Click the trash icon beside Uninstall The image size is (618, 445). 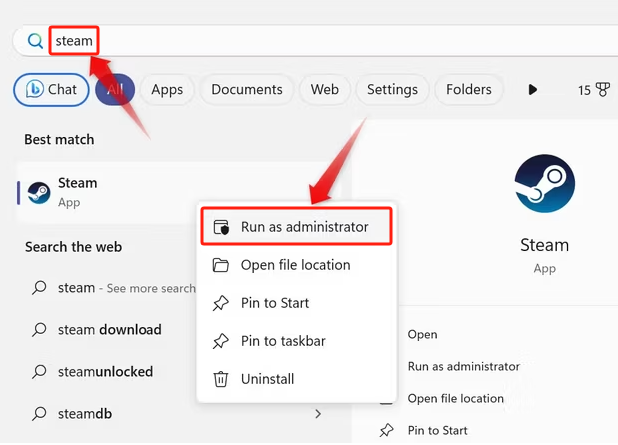(221, 379)
